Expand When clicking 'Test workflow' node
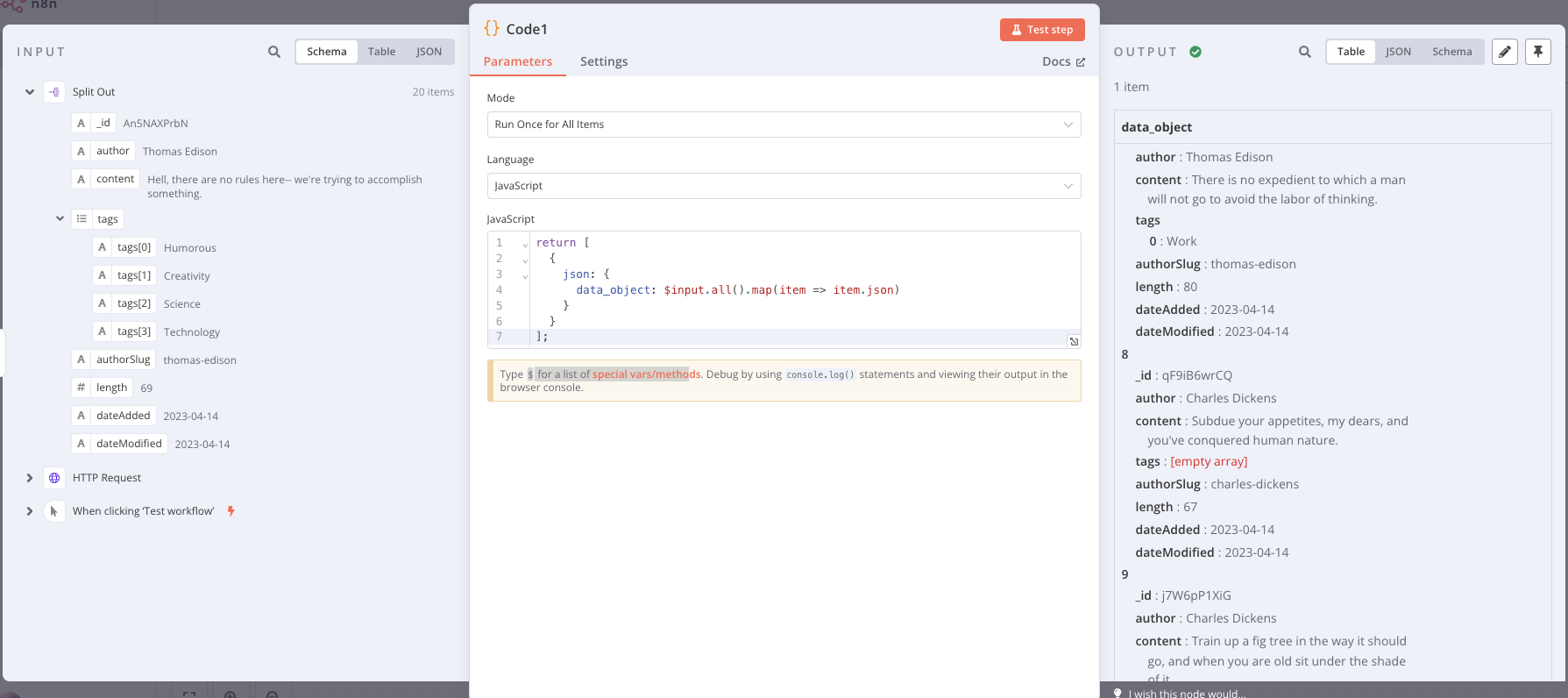The width and height of the screenshot is (1568, 698). [x=30, y=511]
